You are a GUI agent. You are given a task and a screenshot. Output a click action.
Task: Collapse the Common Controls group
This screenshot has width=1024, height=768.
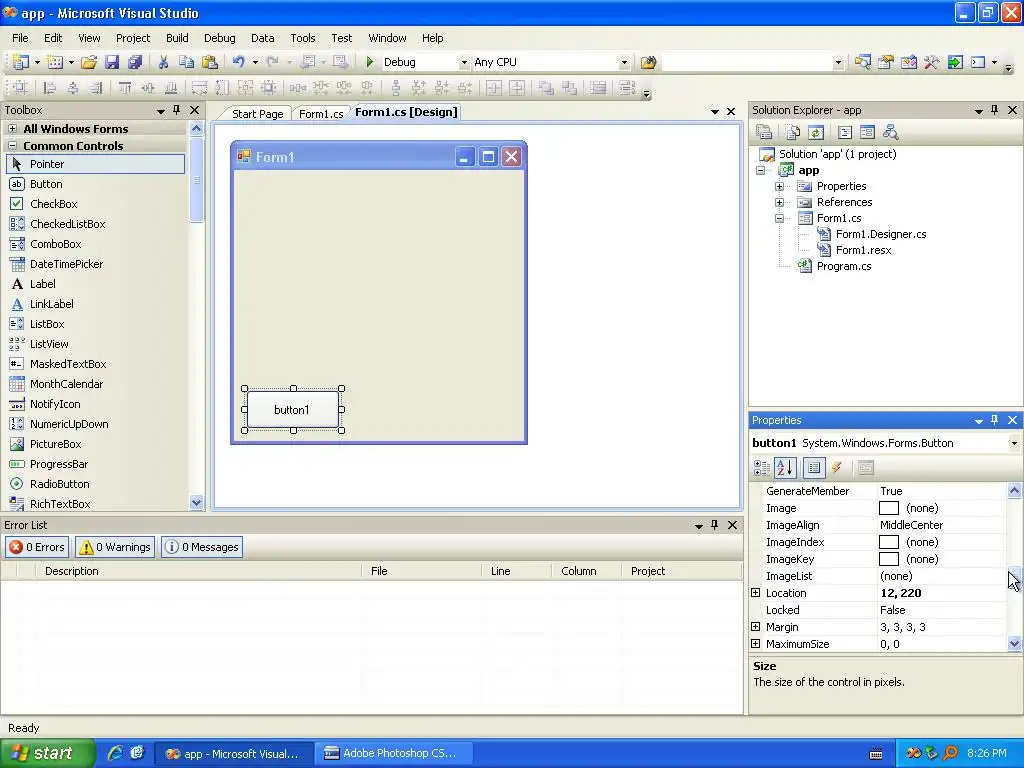pyautogui.click(x=12, y=146)
